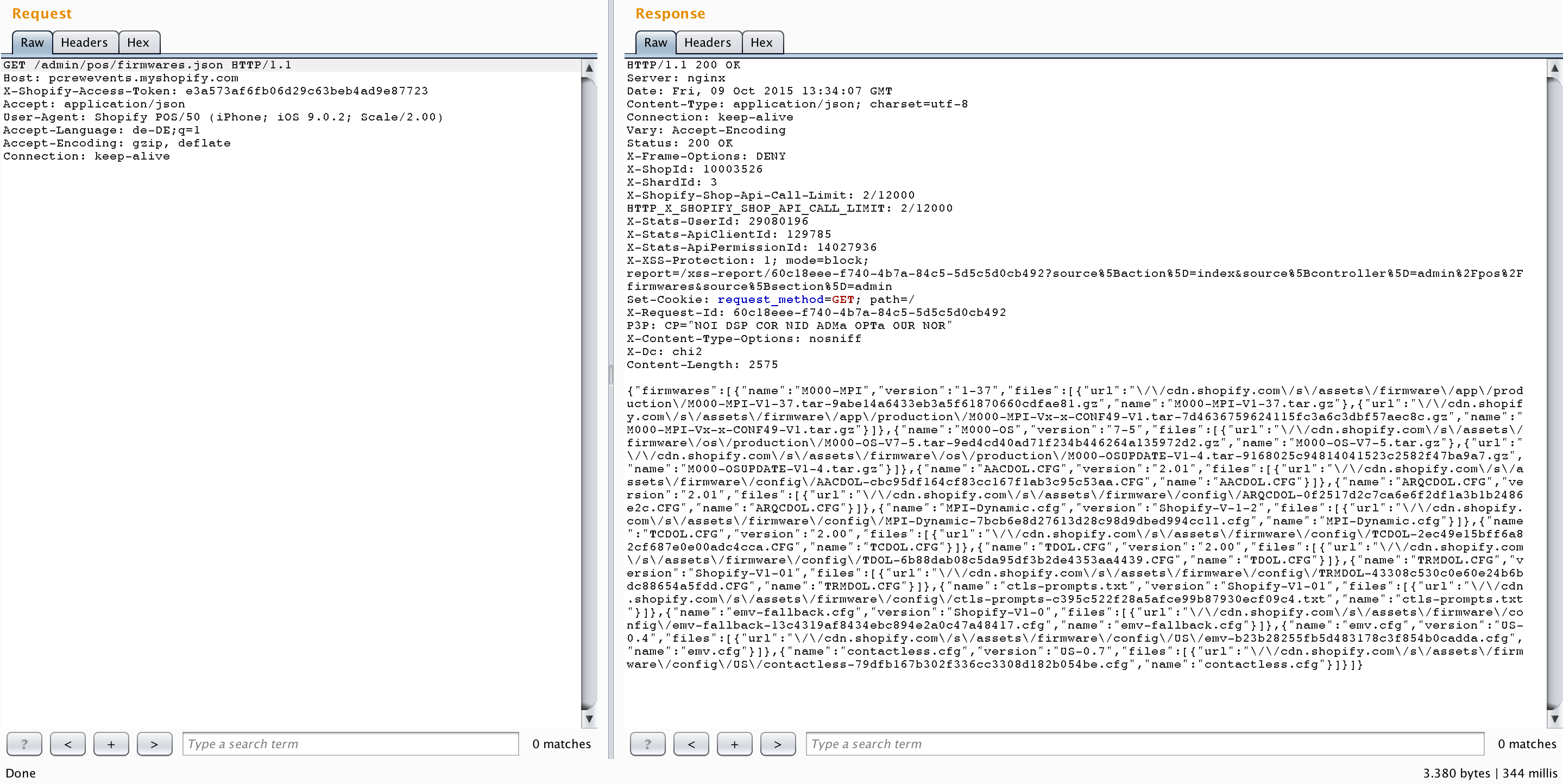Screen dimensions: 1563x784
Task: Switch to the Request Hex tab
Action: point(138,42)
